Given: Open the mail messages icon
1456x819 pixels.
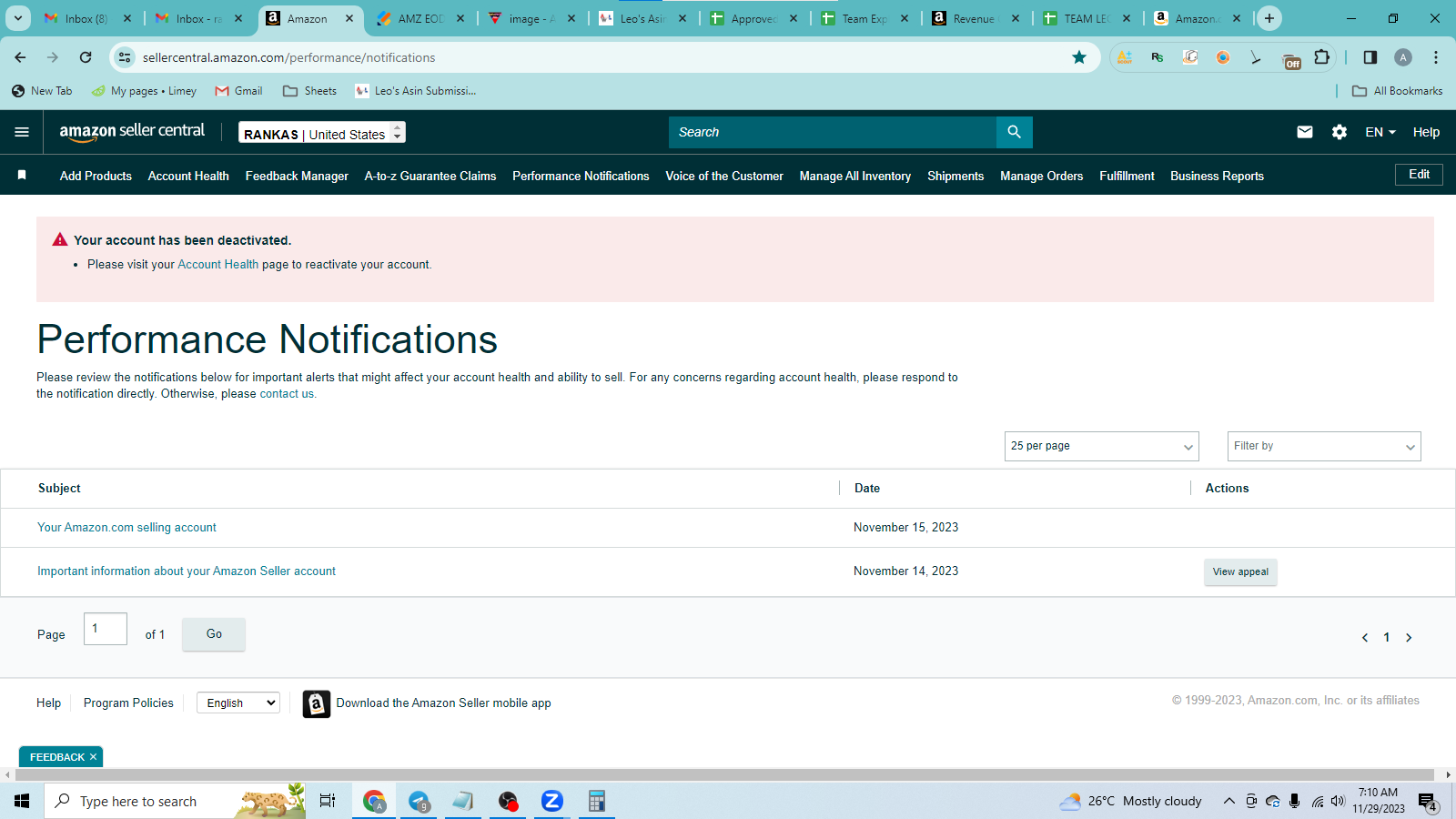Looking at the screenshot, I should 1304,132.
